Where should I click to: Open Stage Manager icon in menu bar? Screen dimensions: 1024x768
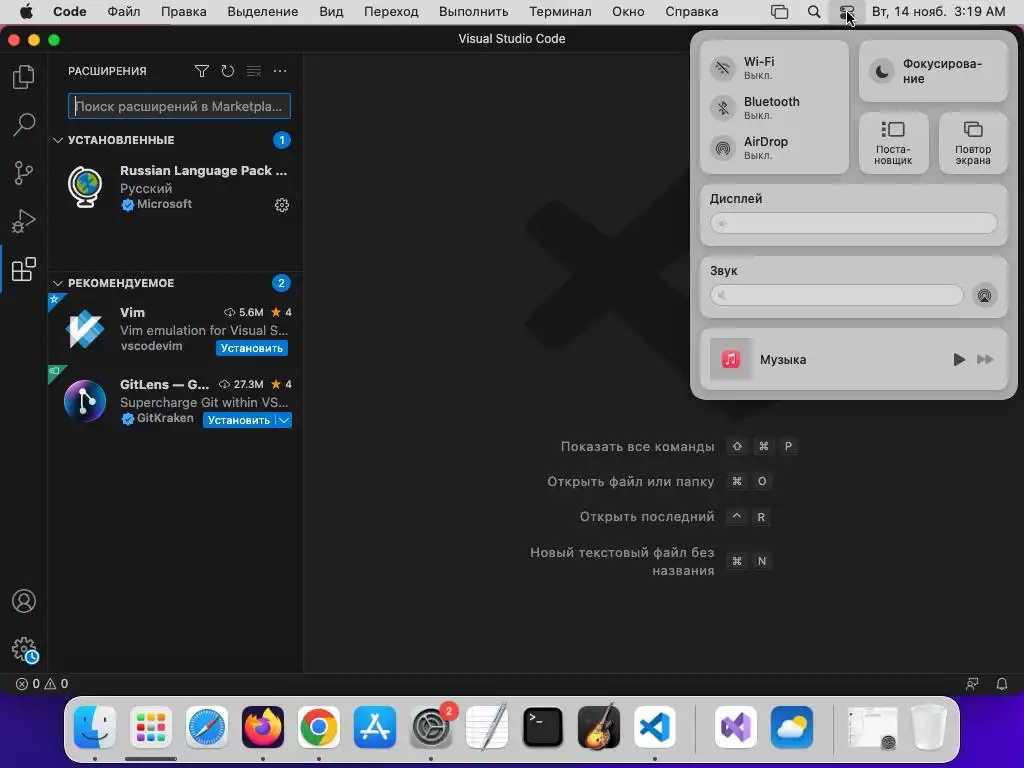coord(779,12)
